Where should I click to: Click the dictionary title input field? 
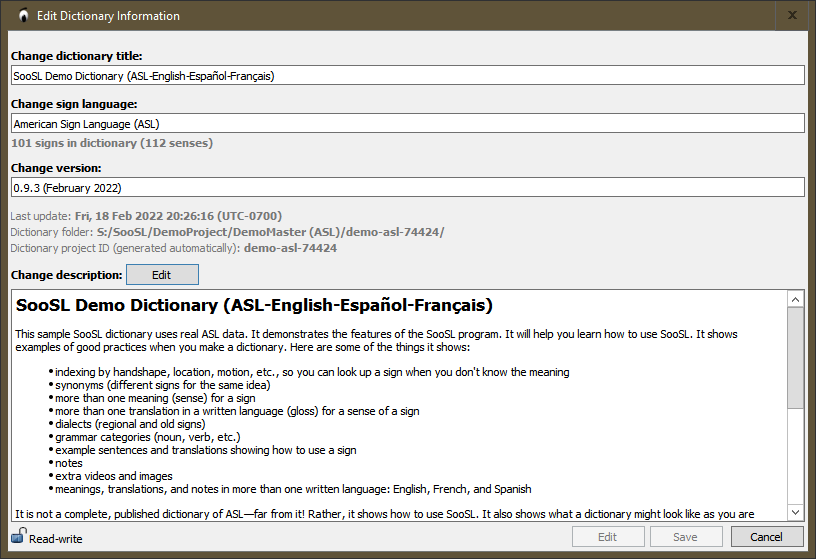[x=408, y=75]
